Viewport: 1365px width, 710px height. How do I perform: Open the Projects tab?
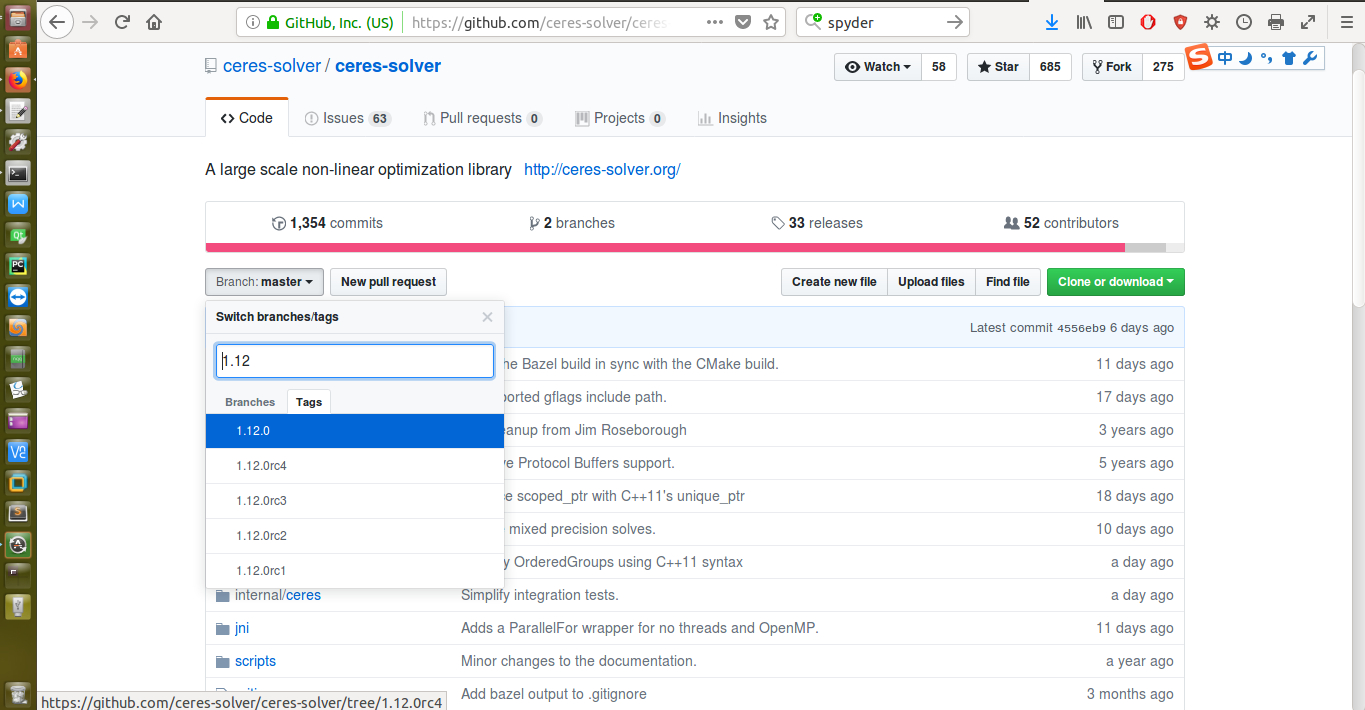[x=620, y=118]
